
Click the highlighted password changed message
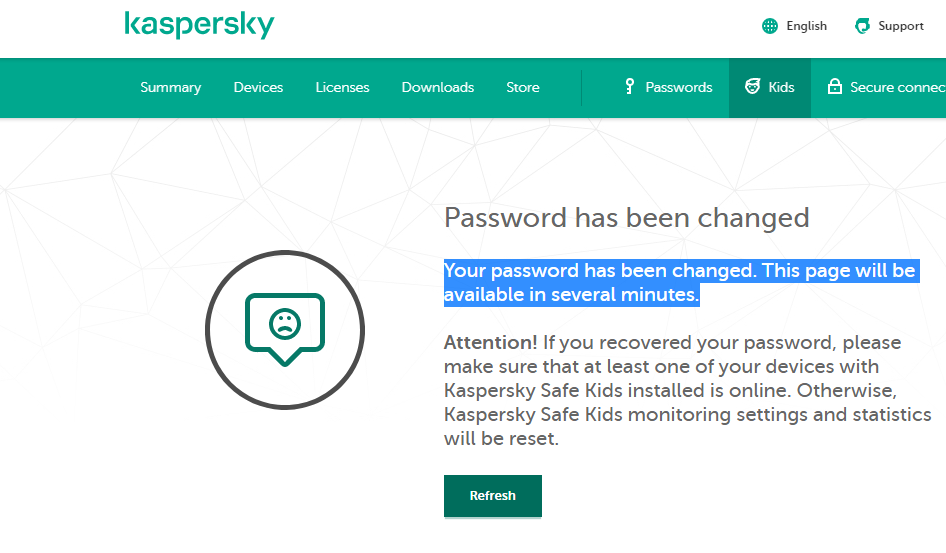679,283
